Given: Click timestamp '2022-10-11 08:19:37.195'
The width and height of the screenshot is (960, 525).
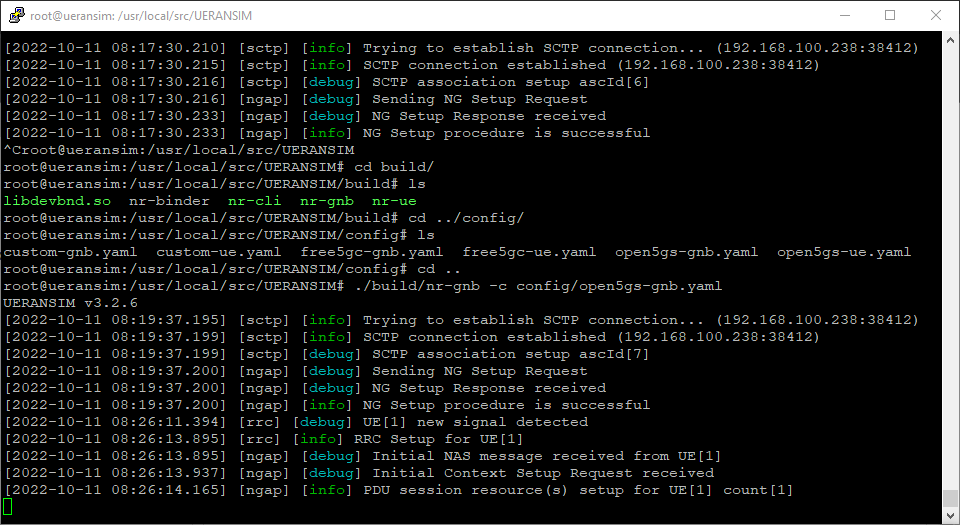Looking at the screenshot, I should [x=115, y=320].
